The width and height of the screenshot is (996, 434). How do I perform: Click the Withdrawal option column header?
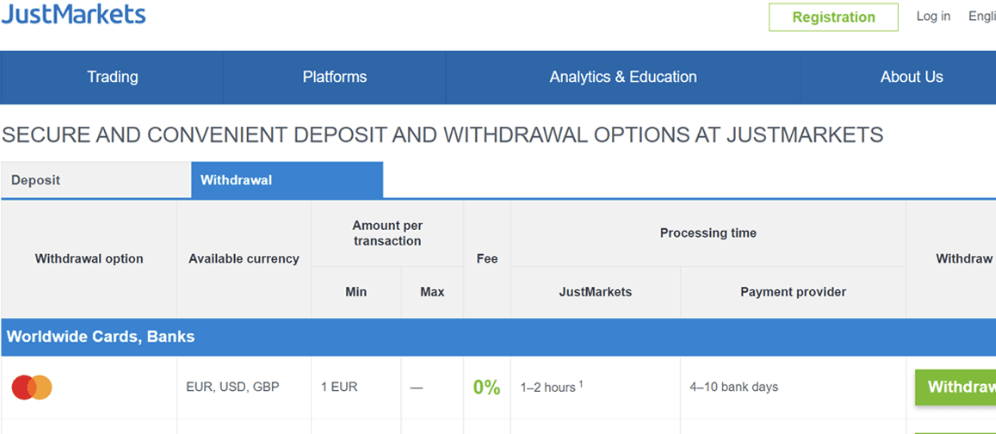point(89,259)
